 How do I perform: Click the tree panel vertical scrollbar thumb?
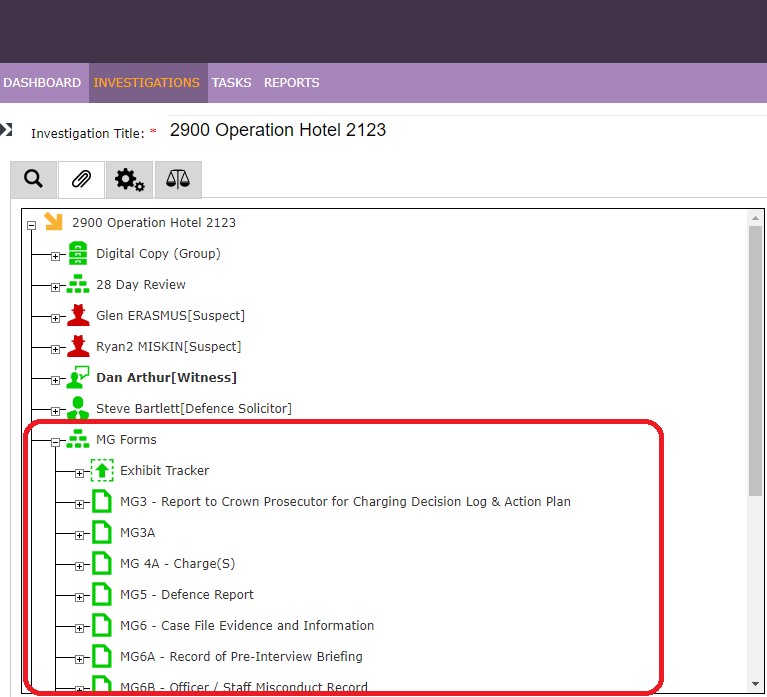(x=755, y=361)
